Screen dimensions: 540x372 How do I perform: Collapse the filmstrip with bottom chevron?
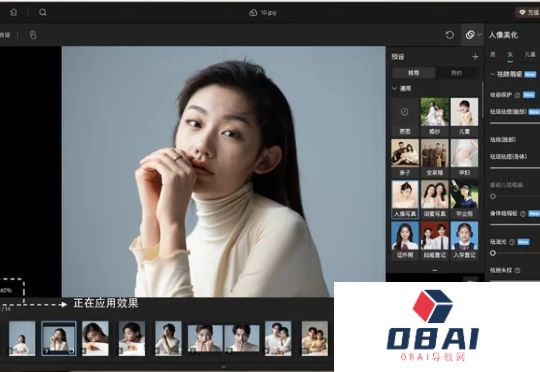[224, 366]
